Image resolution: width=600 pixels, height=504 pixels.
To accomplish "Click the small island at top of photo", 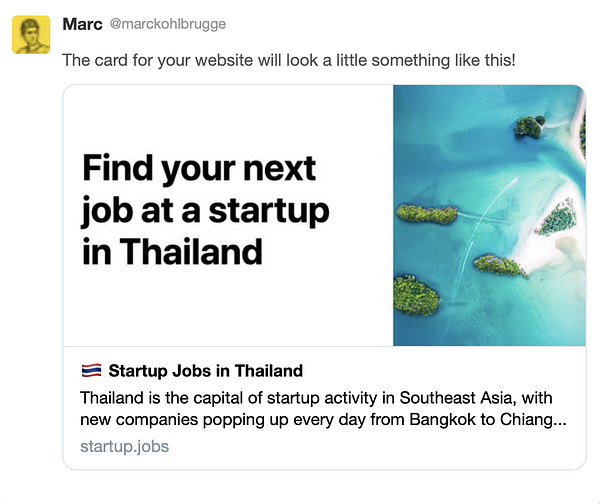I will click(528, 126).
